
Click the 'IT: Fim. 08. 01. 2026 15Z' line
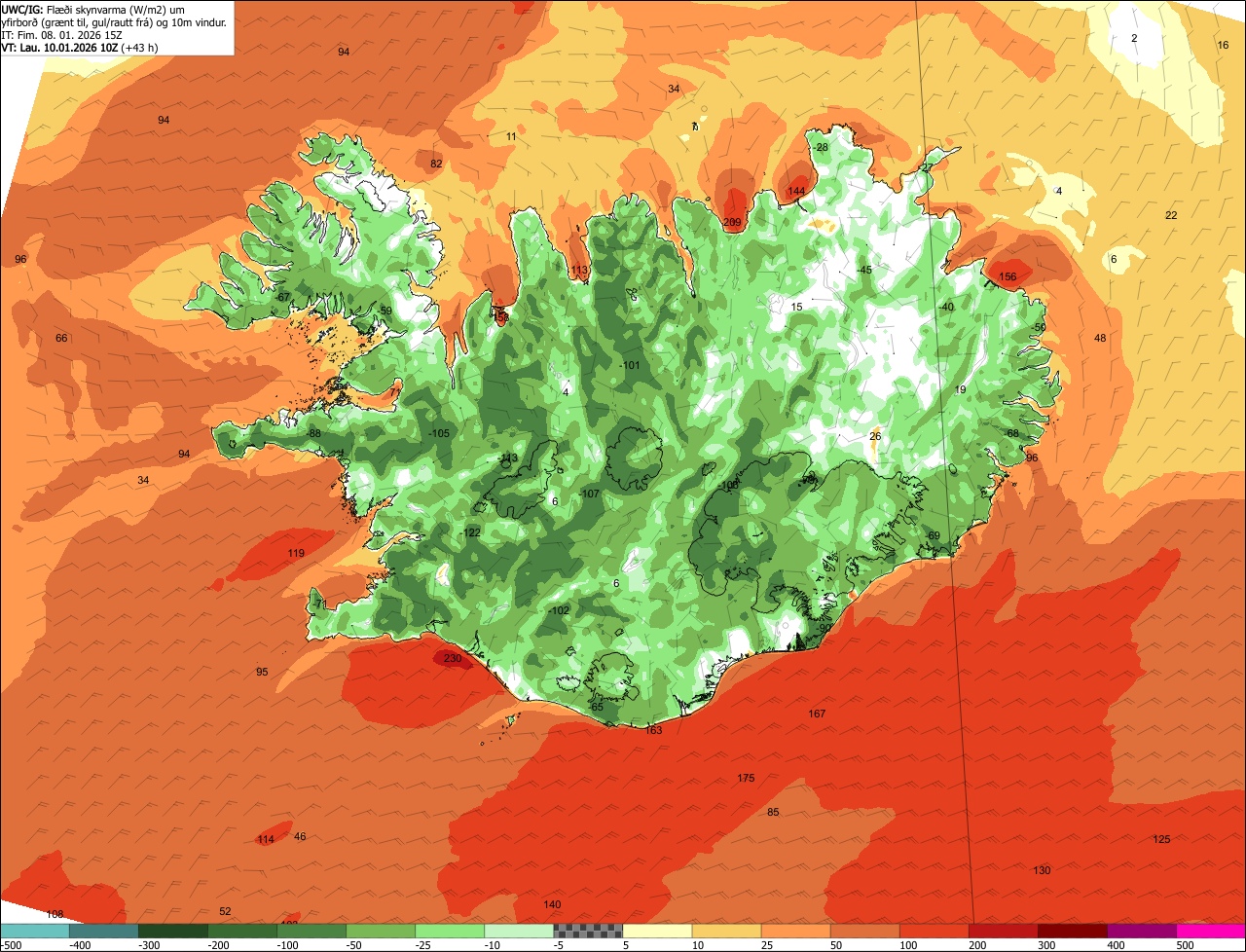coord(61,34)
